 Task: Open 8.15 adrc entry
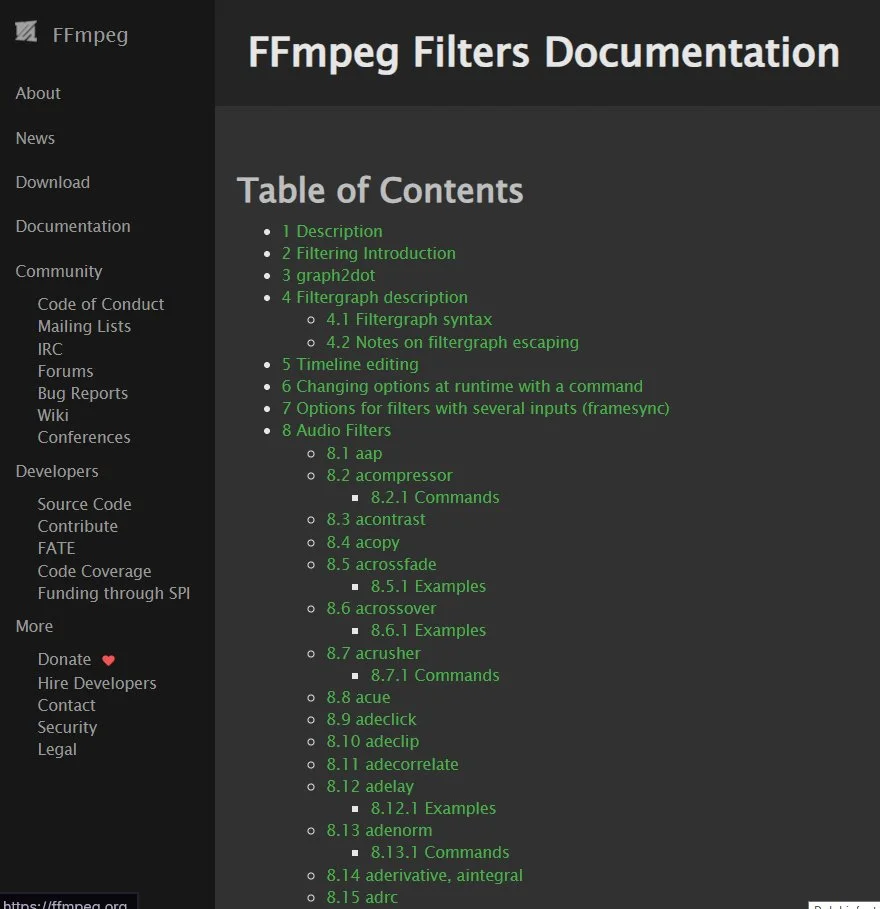point(362,897)
